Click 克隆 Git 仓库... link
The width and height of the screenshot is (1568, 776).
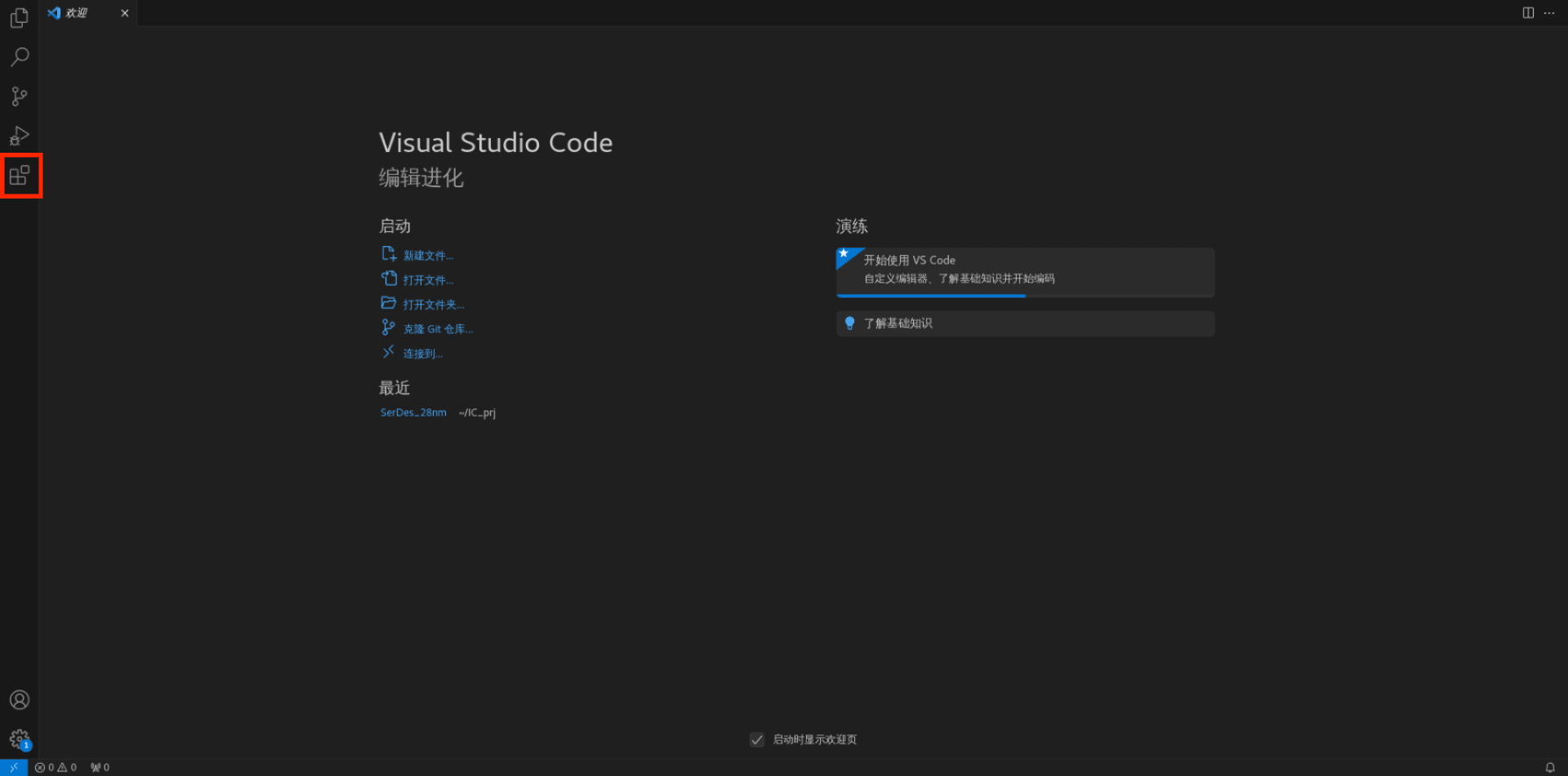(438, 329)
